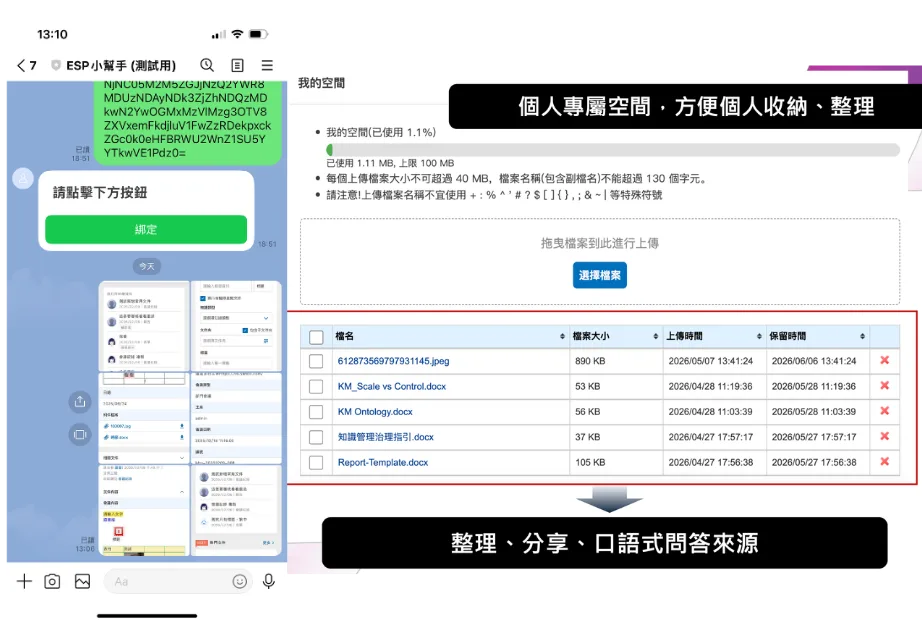
Task: Check the box for 知識管理治理指引.docx
Action: tap(316, 437)
